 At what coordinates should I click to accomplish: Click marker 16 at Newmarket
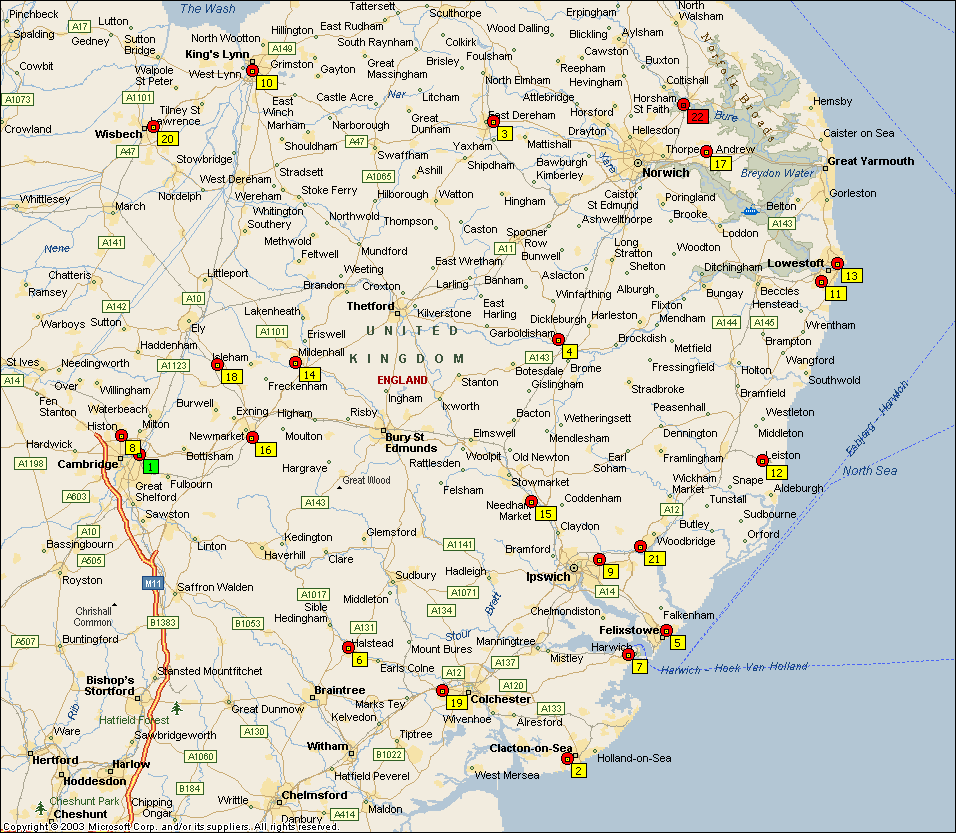(x=265, y=450)
